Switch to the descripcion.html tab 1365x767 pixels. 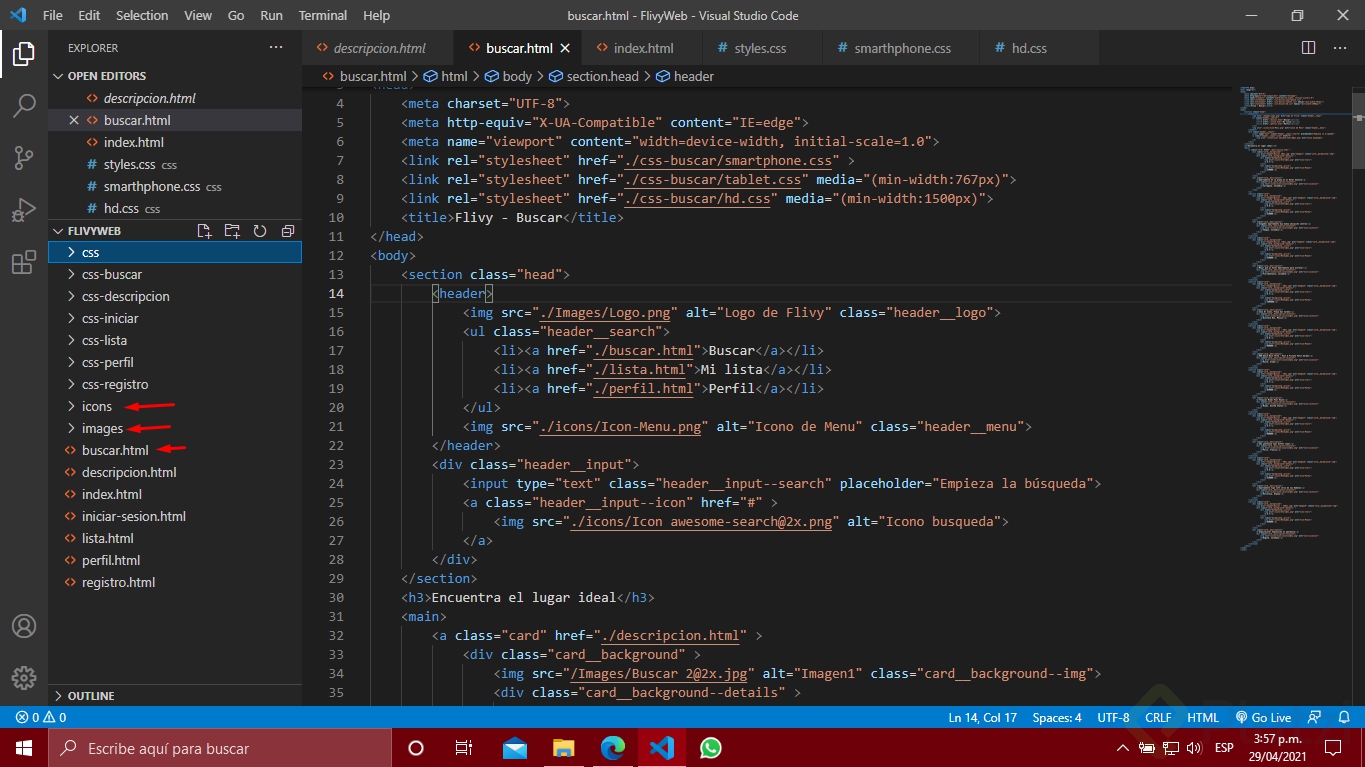[378, 48]
